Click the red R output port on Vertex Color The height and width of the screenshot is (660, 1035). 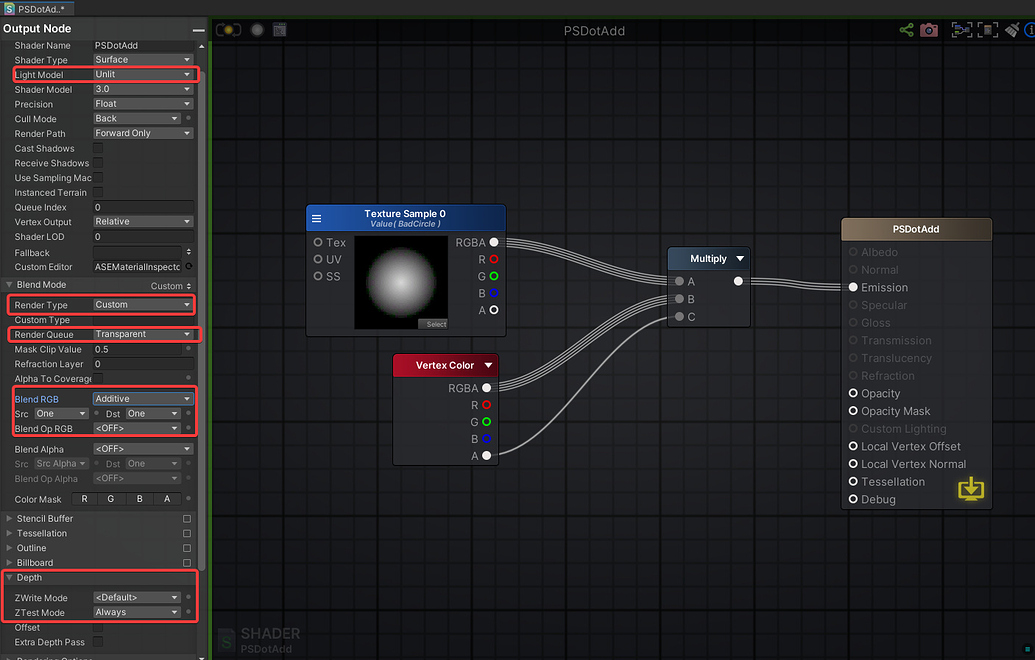click(486, 404)
